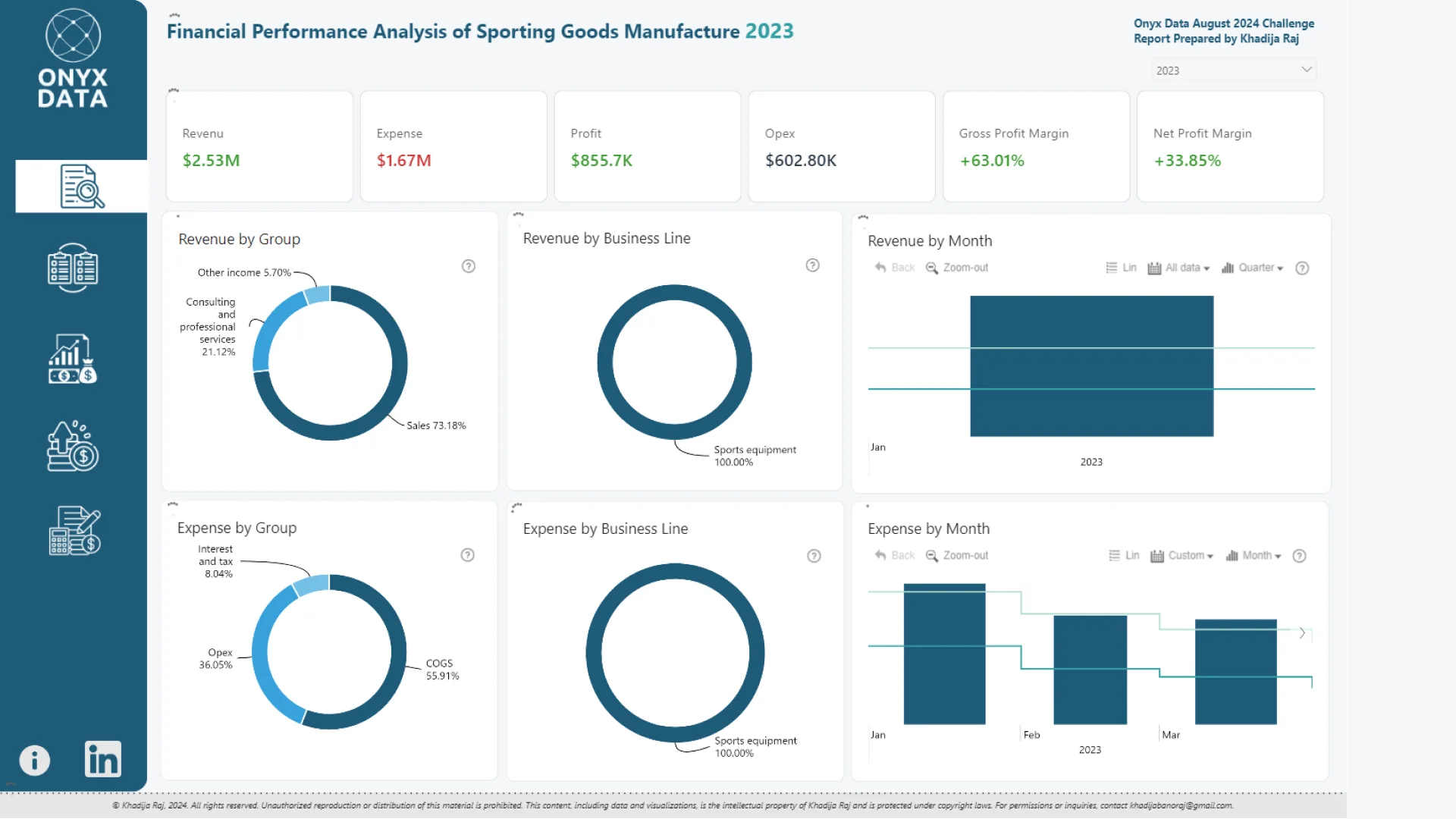Click Sports equipment 100.00% revenue label

[755, 456]
